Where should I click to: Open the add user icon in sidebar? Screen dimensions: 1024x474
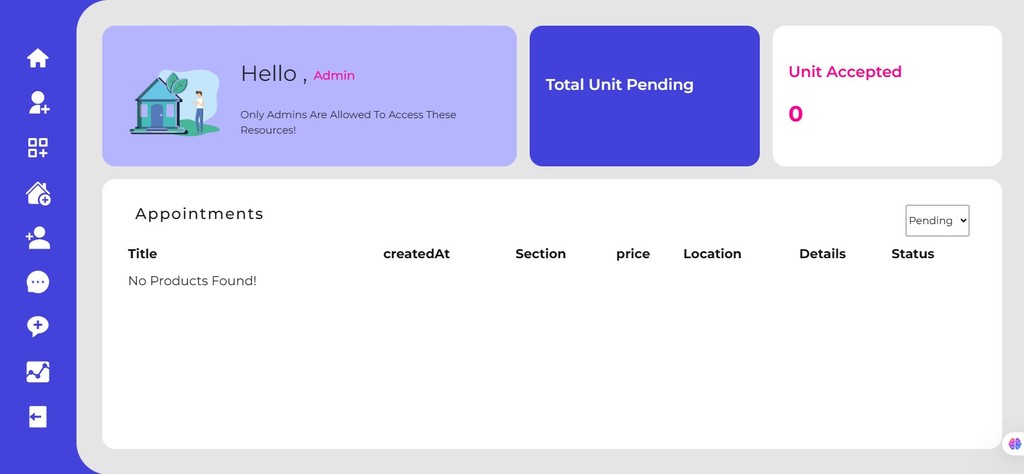pos(38,102)
